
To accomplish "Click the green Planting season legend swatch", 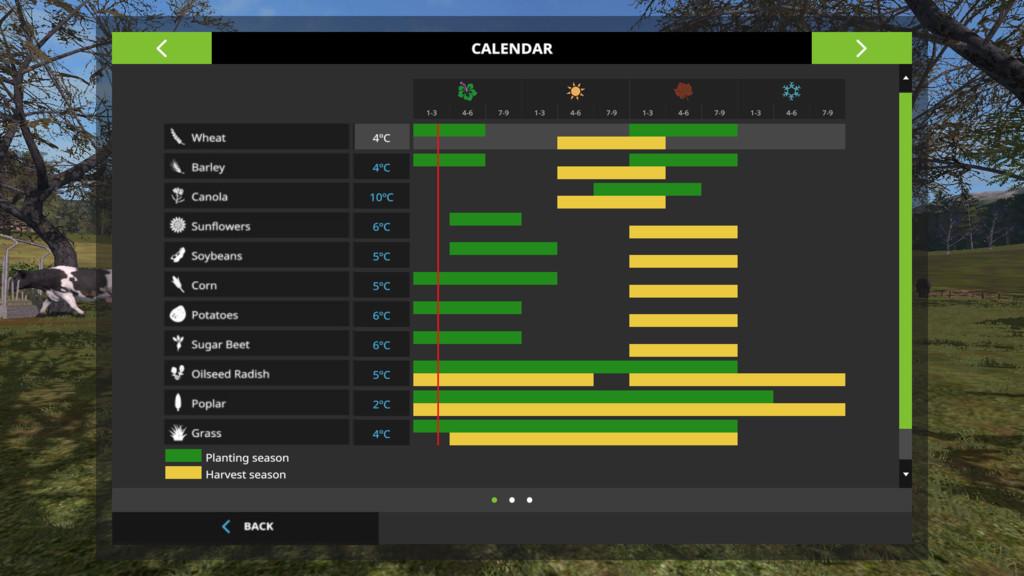I will pos(183,456).
